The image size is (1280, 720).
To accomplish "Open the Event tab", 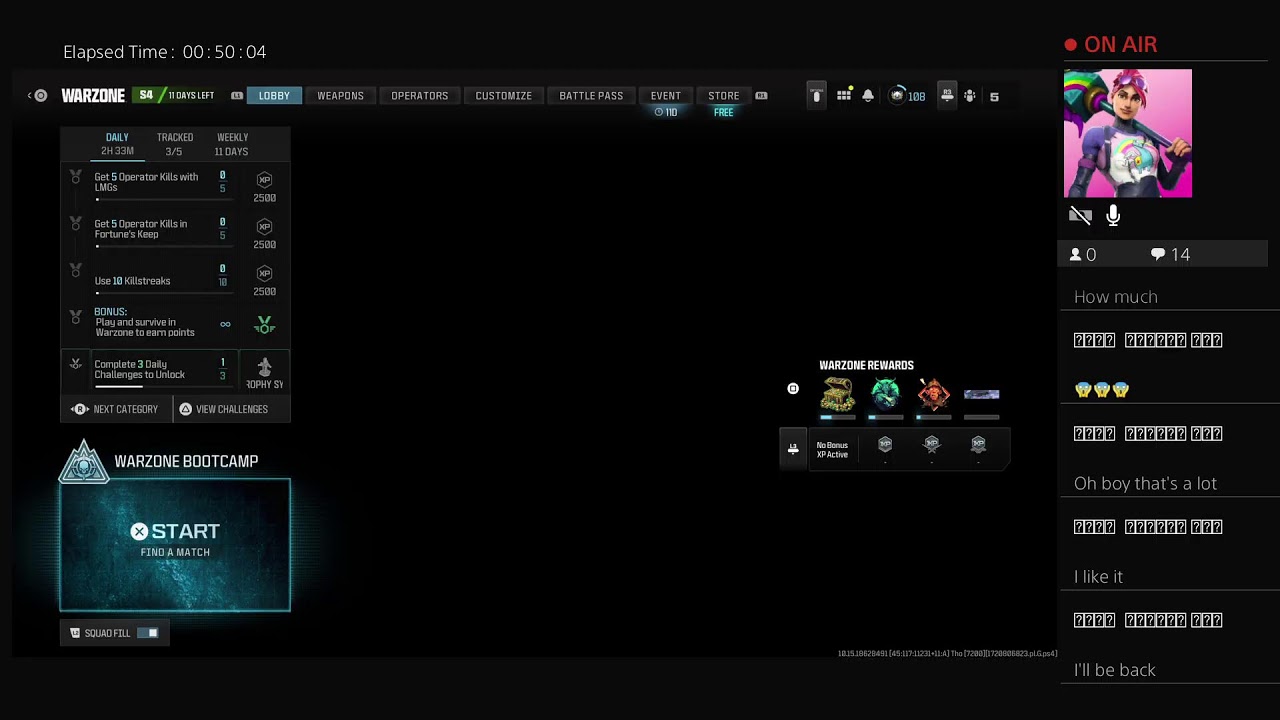I will click(x=666, y=96).
